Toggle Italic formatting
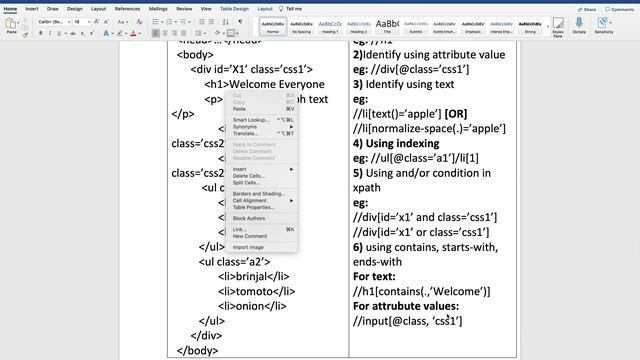 (50, 33)
